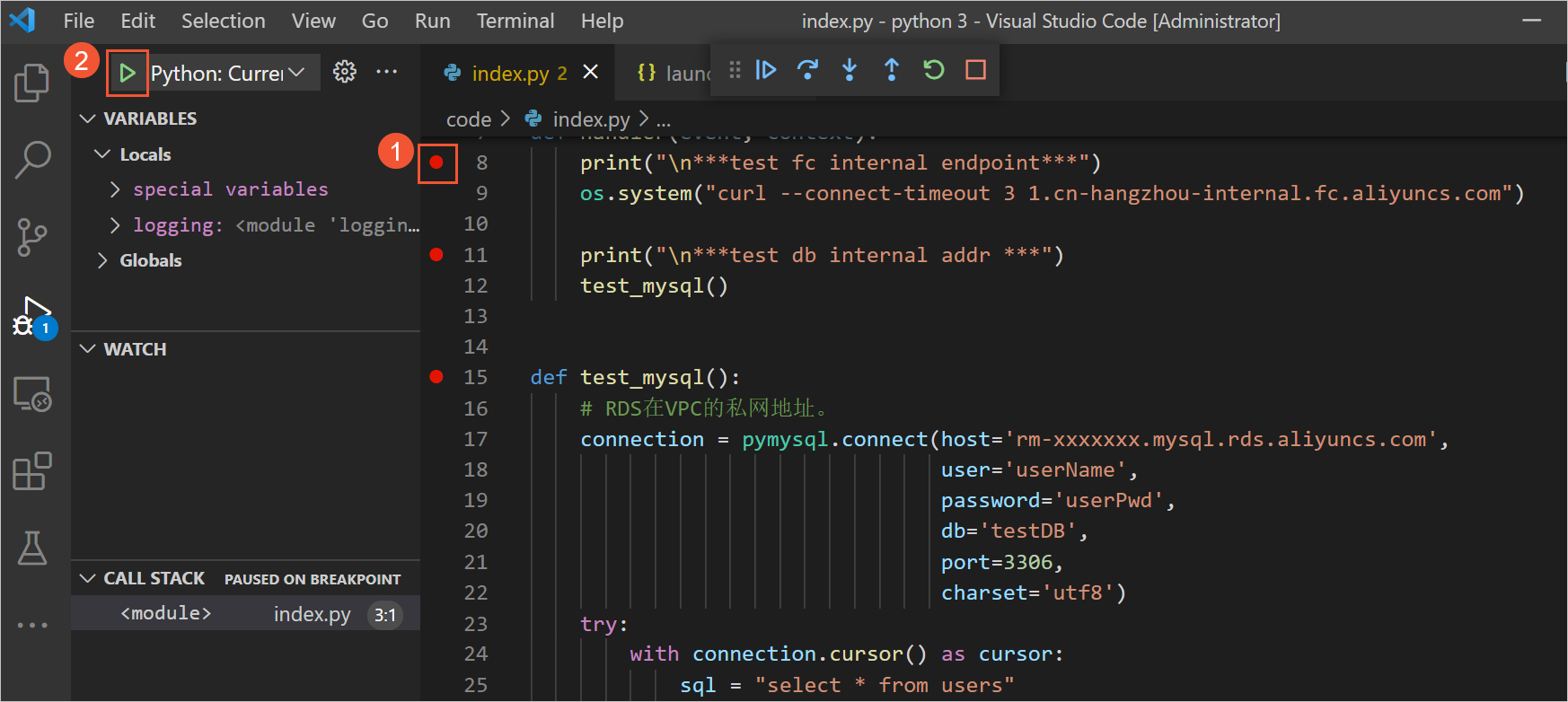Open the File menu
The image size is (1568, 702).
pyautogui.click(x=79, y=21)
